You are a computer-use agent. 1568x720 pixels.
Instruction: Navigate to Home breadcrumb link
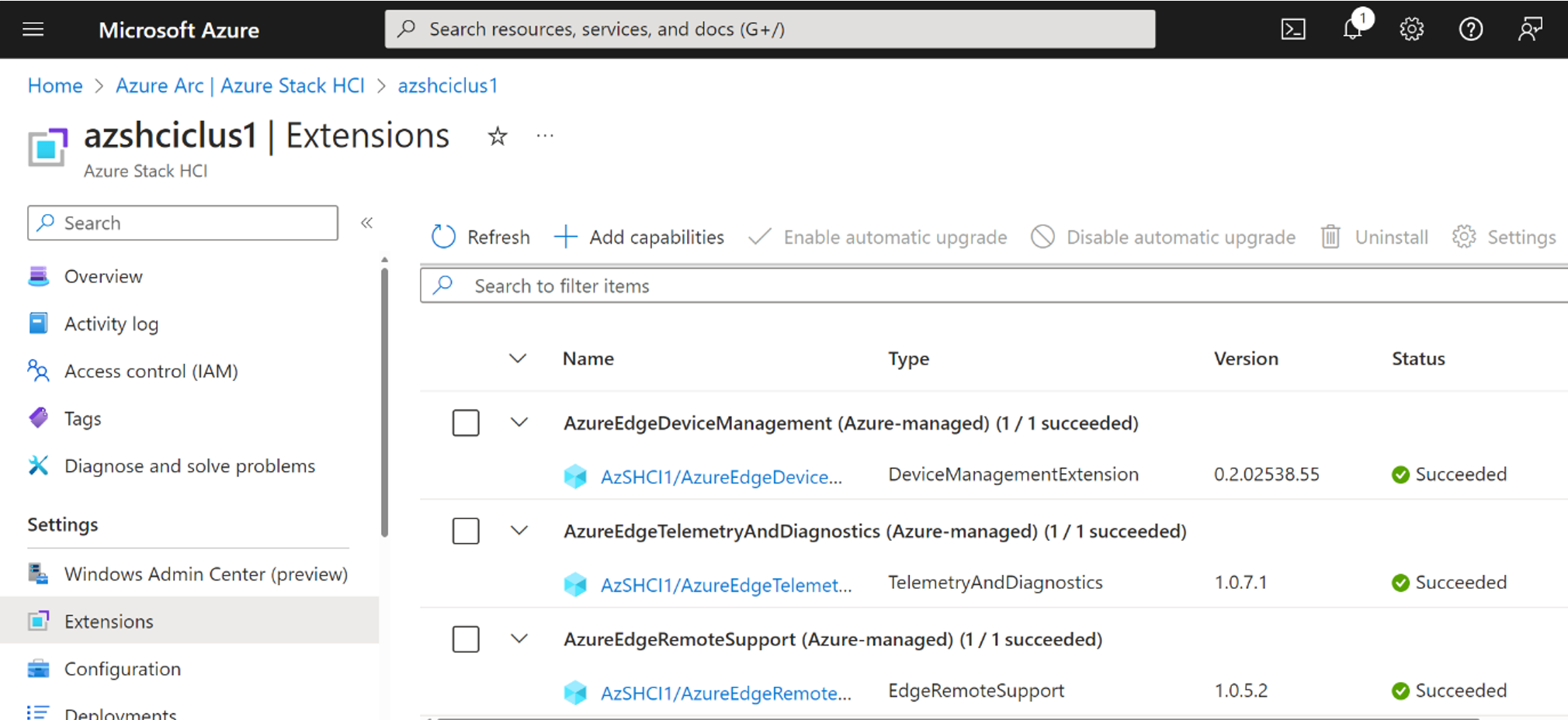coord(55,85)
